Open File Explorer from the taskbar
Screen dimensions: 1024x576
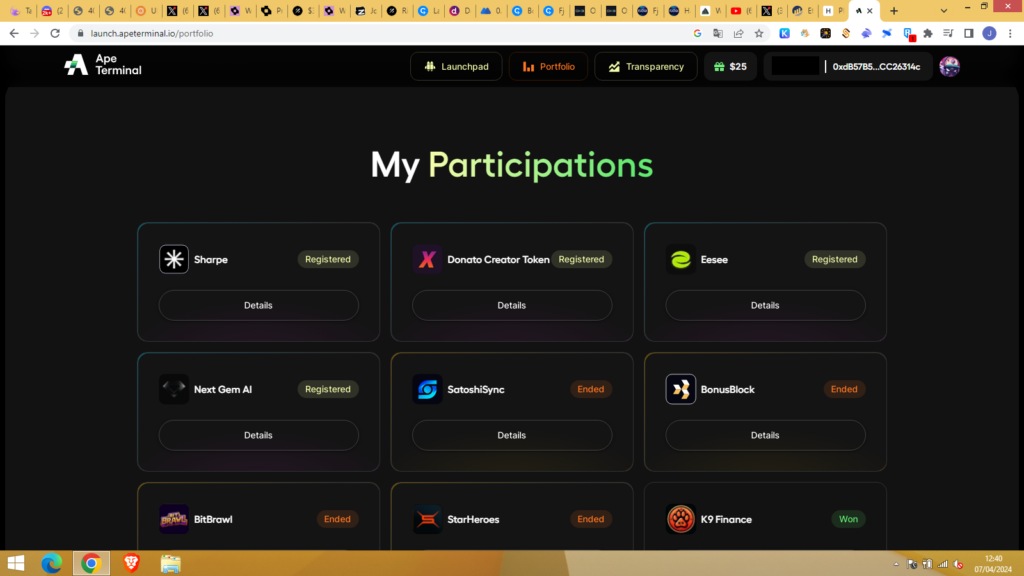(x=170, y=563)
